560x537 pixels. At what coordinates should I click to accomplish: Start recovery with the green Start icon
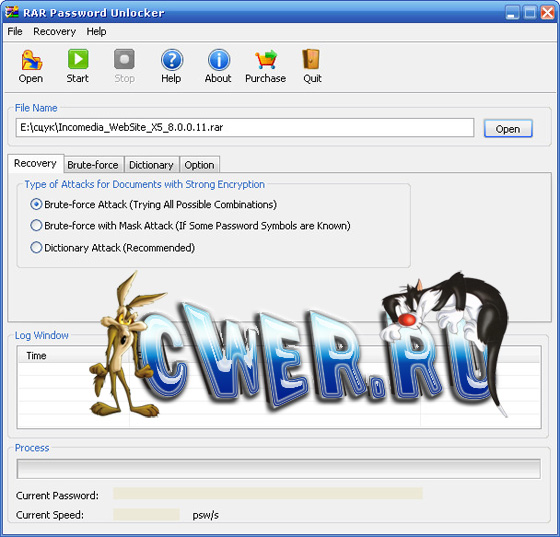pos(78,59)
